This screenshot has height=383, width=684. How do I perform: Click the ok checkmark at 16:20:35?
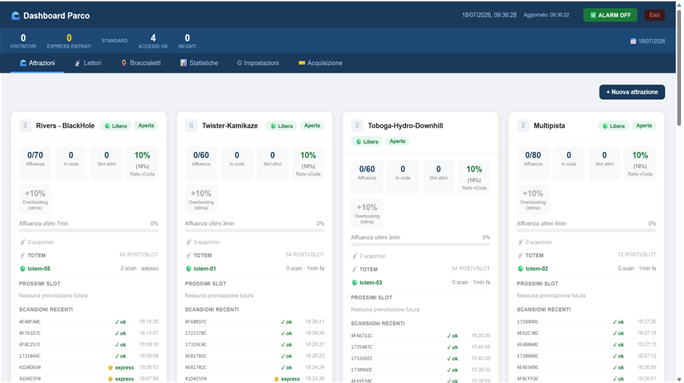click(452, 336)
